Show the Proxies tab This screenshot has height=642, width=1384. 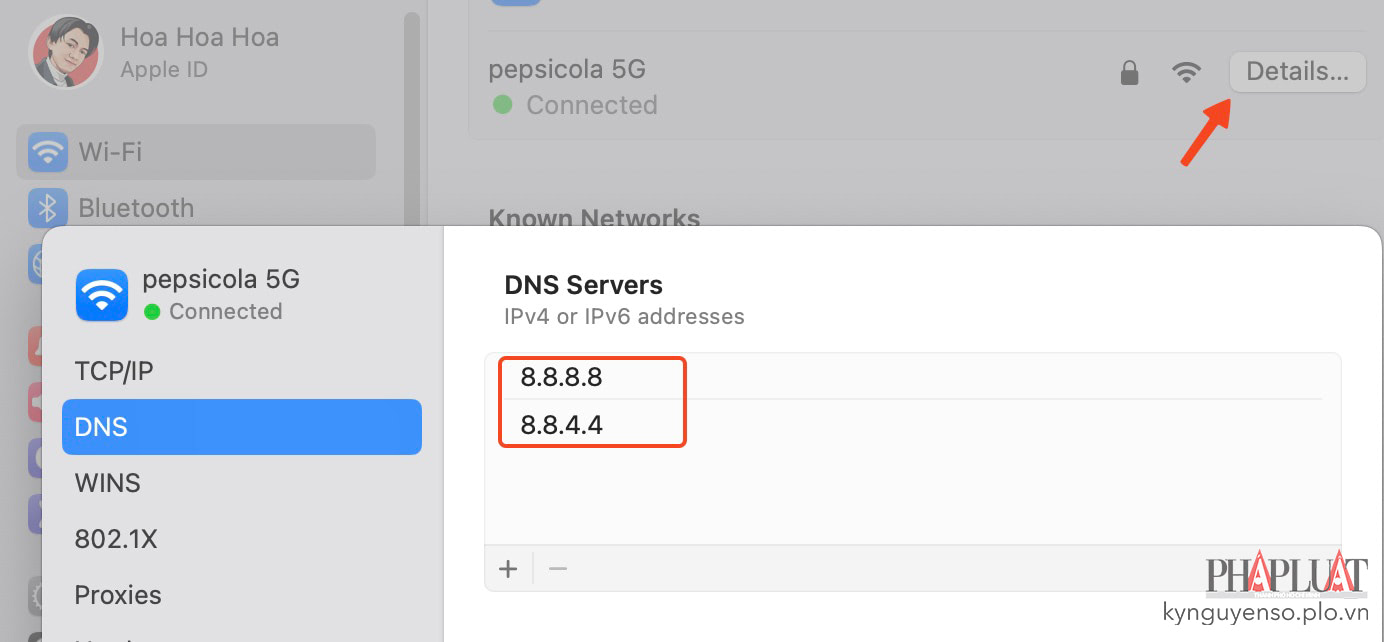[118, 595]
